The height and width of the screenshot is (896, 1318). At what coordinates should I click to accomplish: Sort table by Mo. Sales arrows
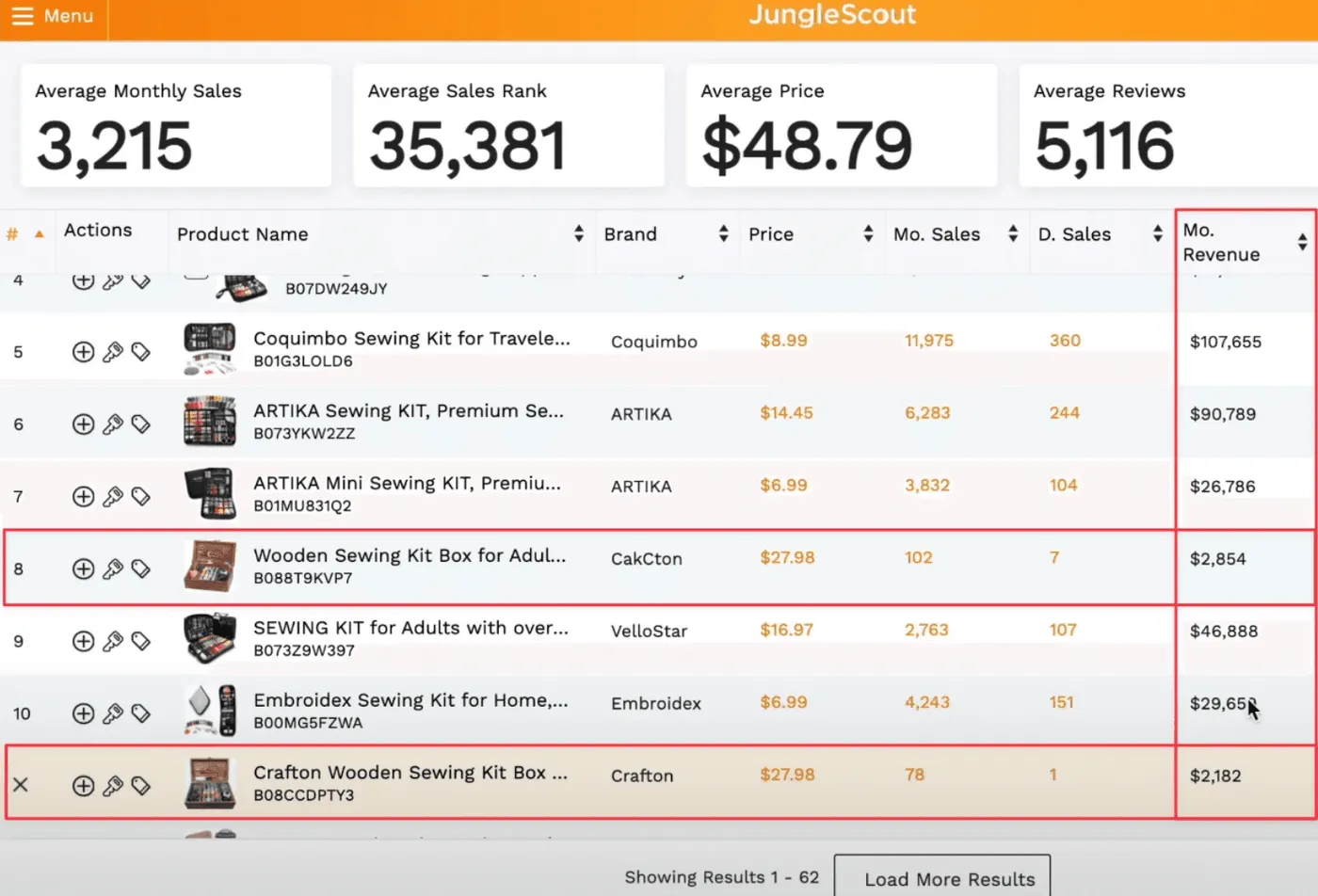click(1013, 234)
